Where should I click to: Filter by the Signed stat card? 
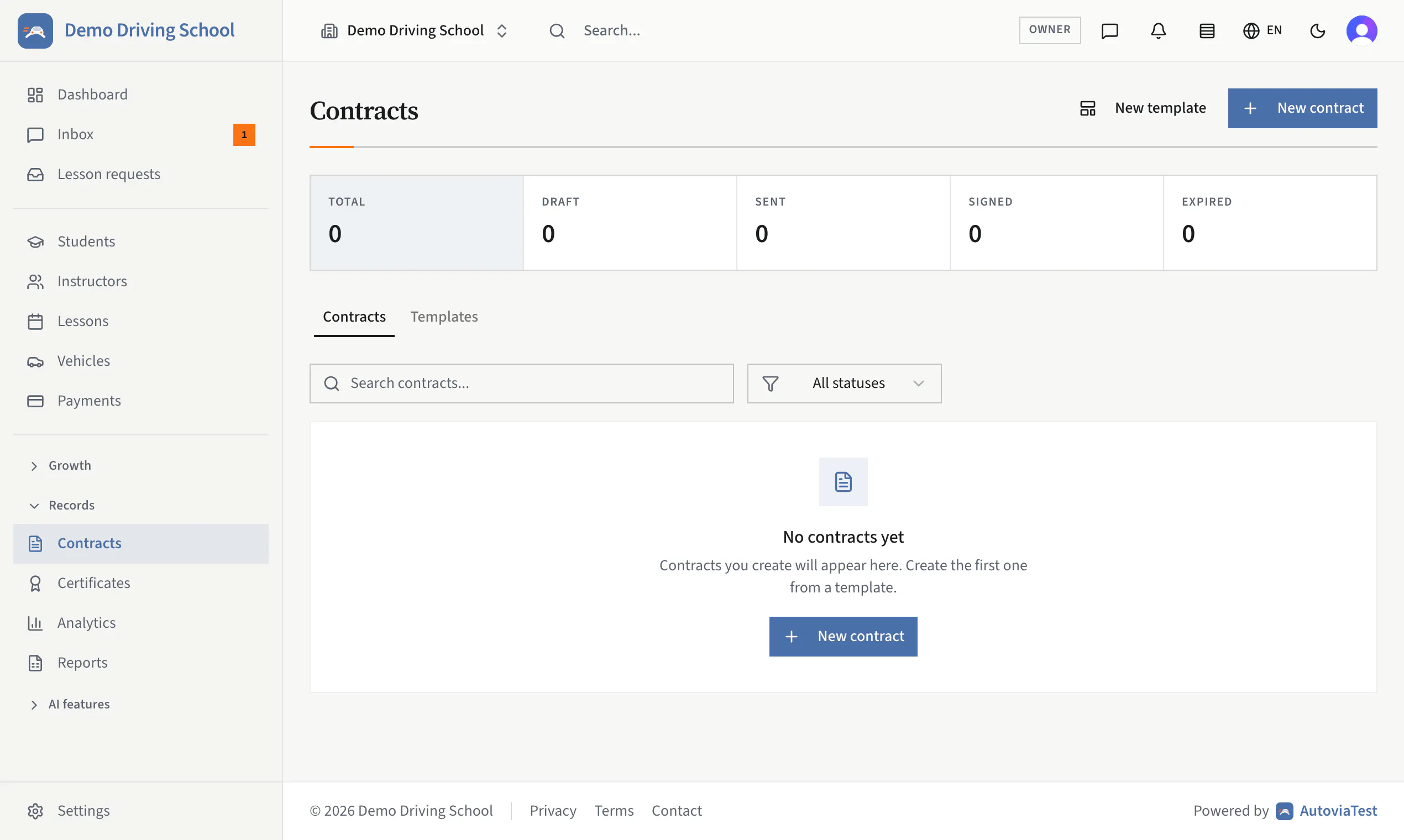tap(1056, 223)
